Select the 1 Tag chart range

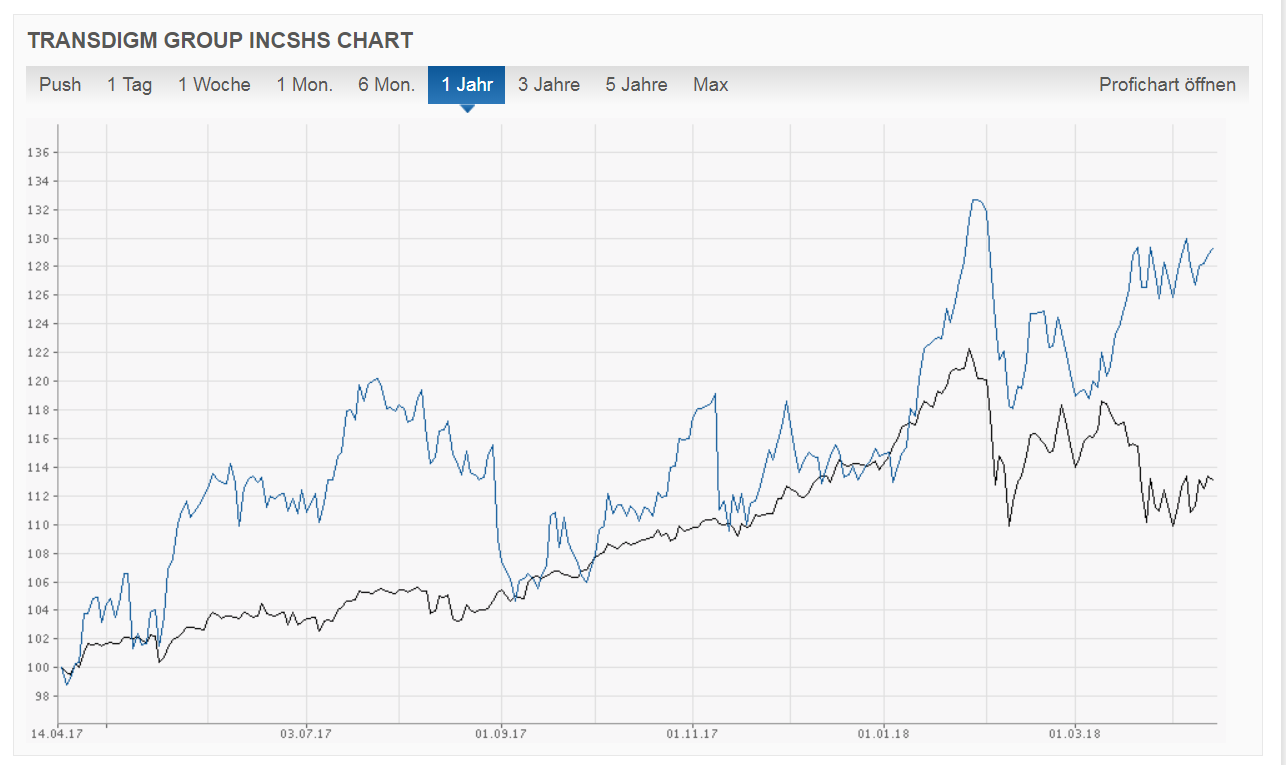tap(130, 85)
